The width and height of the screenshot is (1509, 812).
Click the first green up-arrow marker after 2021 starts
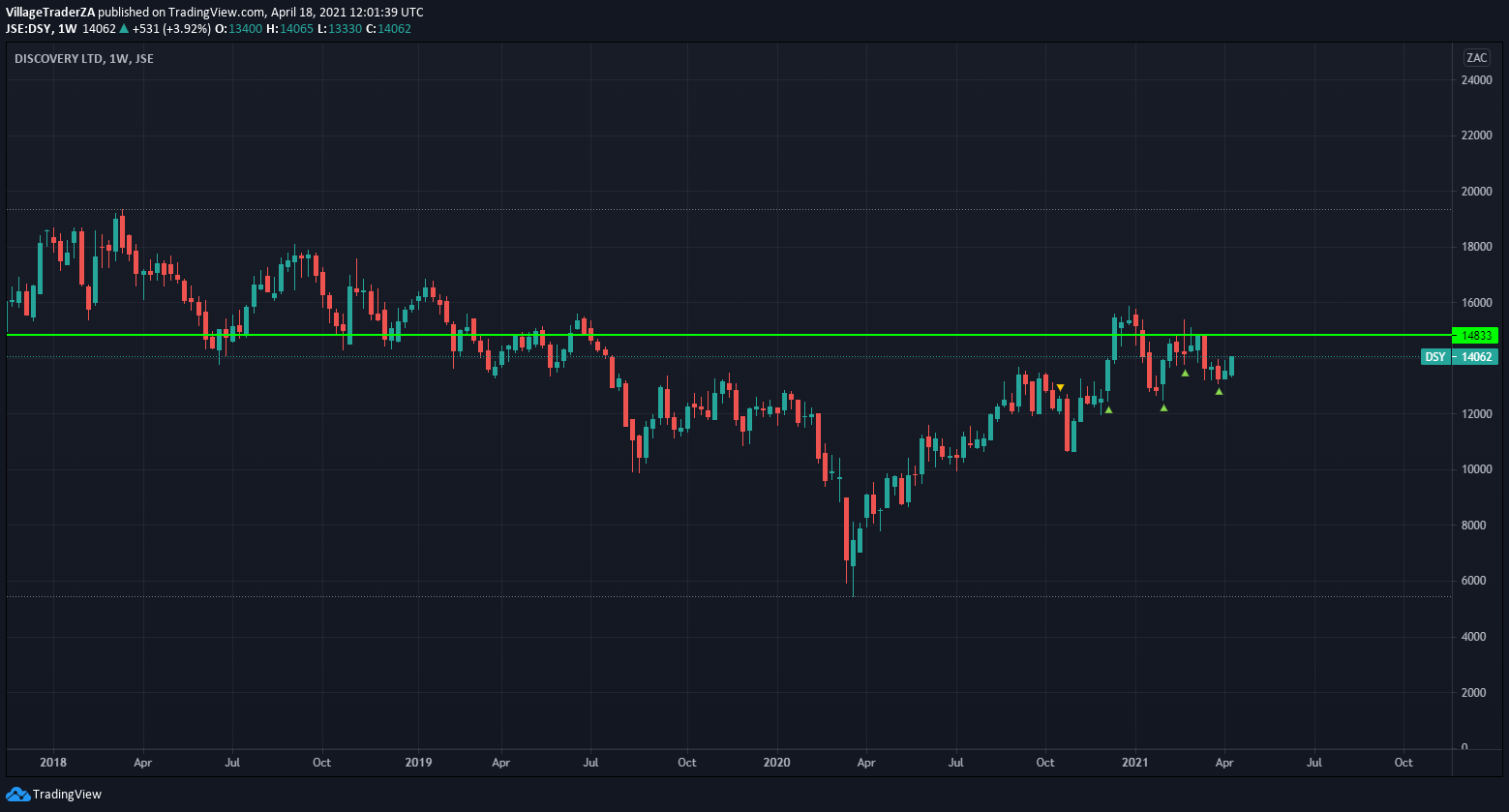click(x=1163, y=408)
